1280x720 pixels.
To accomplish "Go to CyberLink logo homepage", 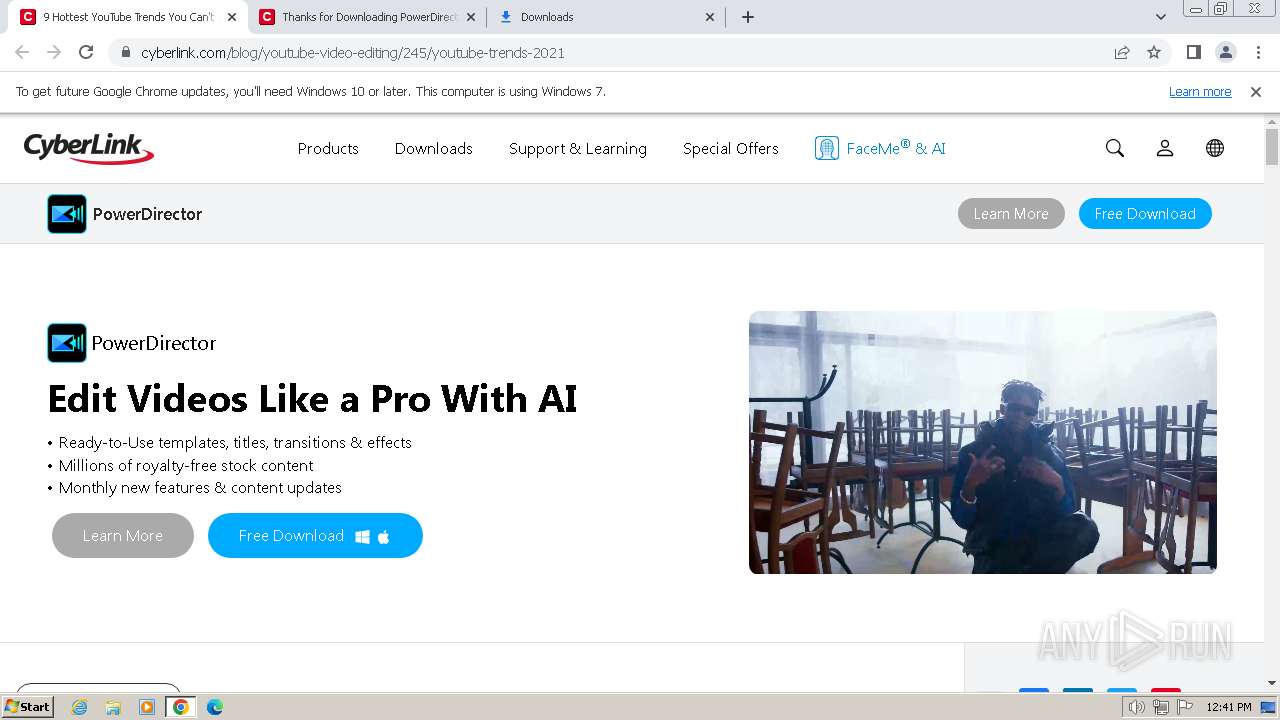I will tap(89, 148).
